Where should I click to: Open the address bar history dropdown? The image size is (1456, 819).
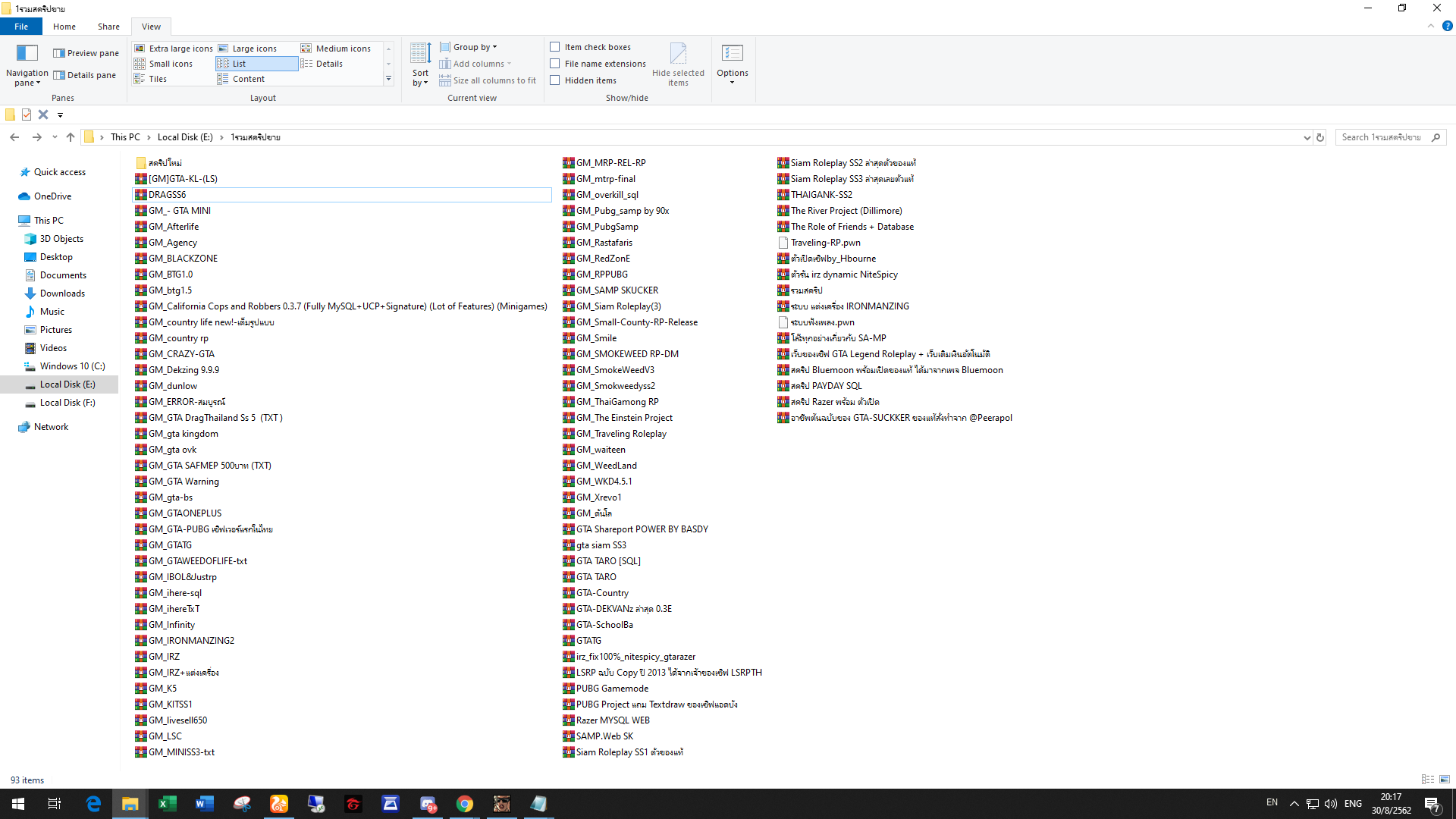point(1307,137)
